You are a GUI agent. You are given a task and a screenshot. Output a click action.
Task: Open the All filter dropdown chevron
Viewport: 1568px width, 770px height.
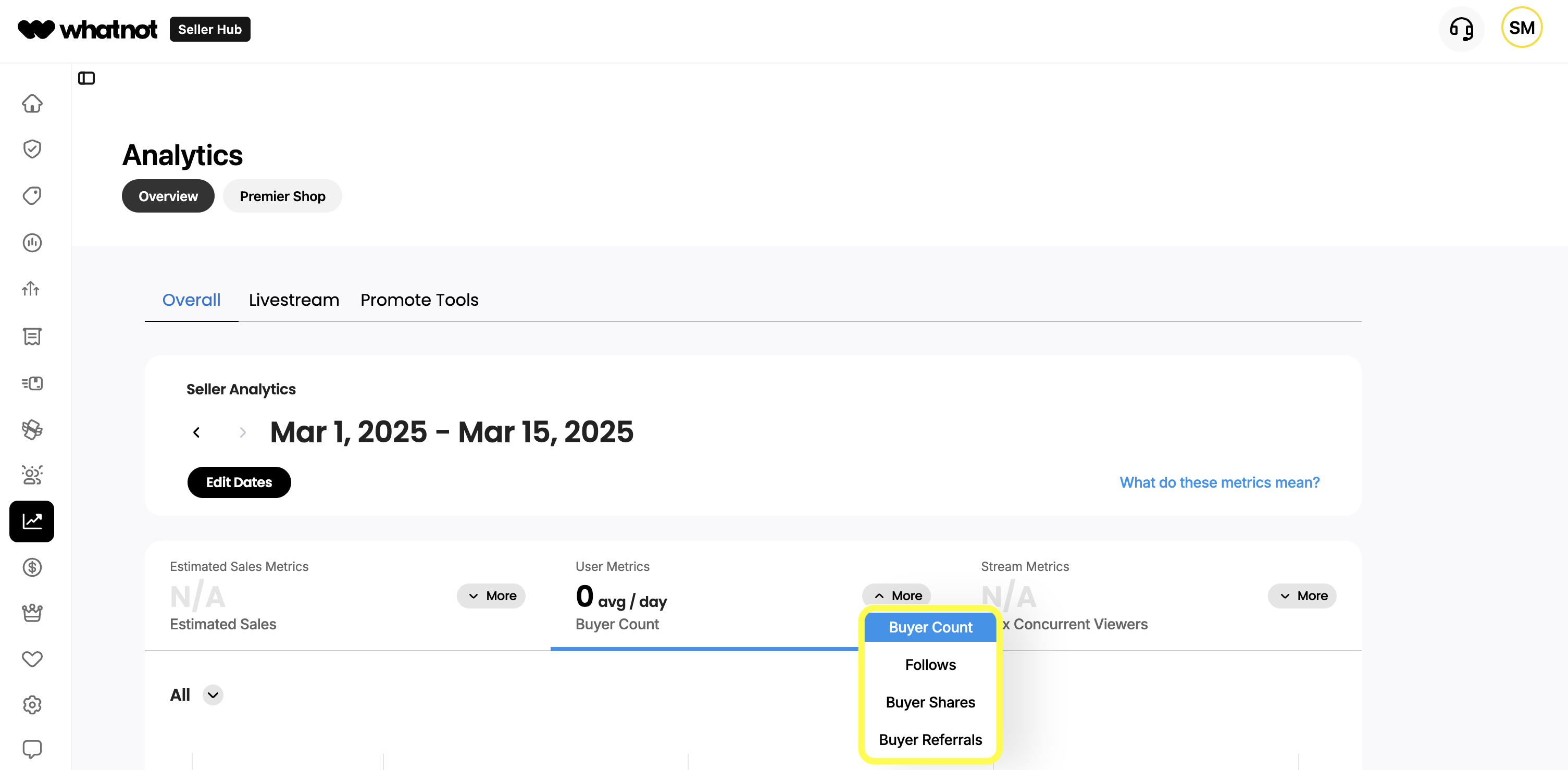(213, 694)
